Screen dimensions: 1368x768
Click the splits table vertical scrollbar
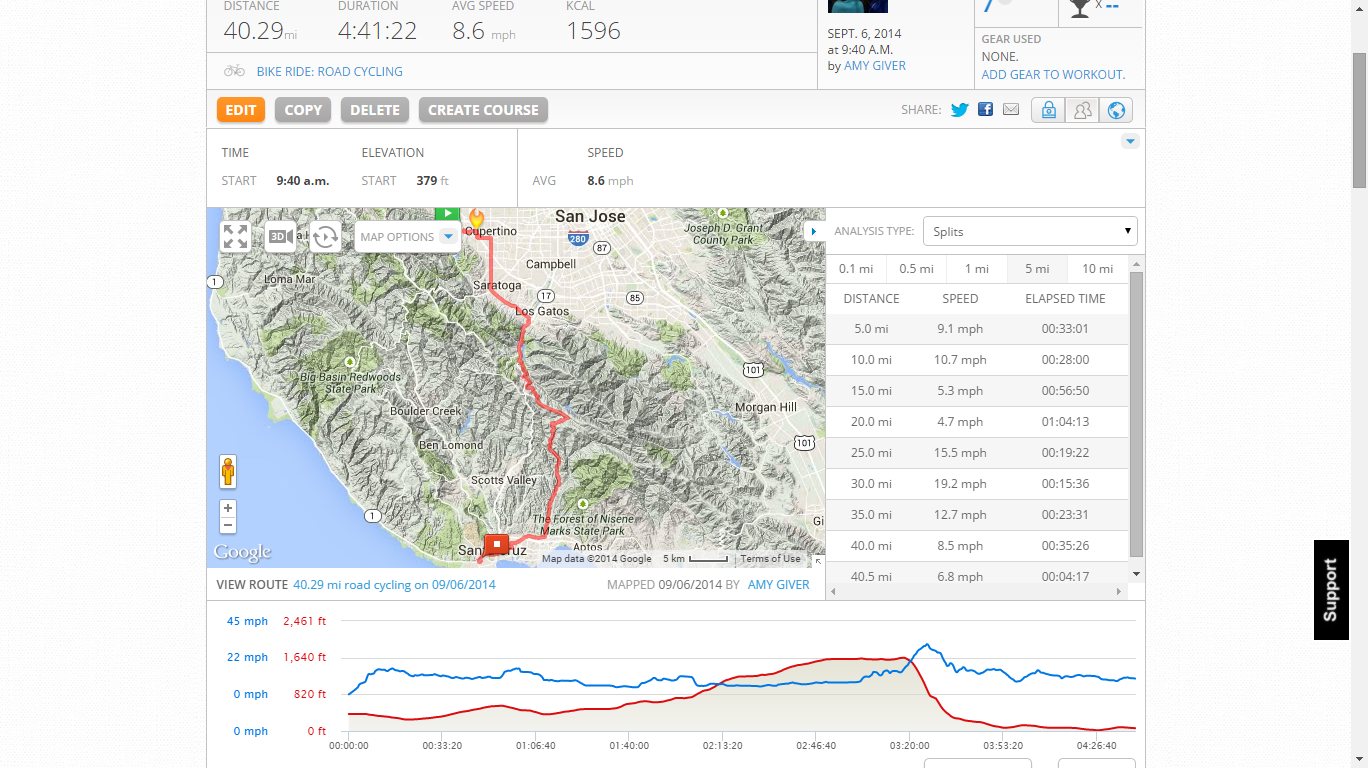tap(1135, 412)
